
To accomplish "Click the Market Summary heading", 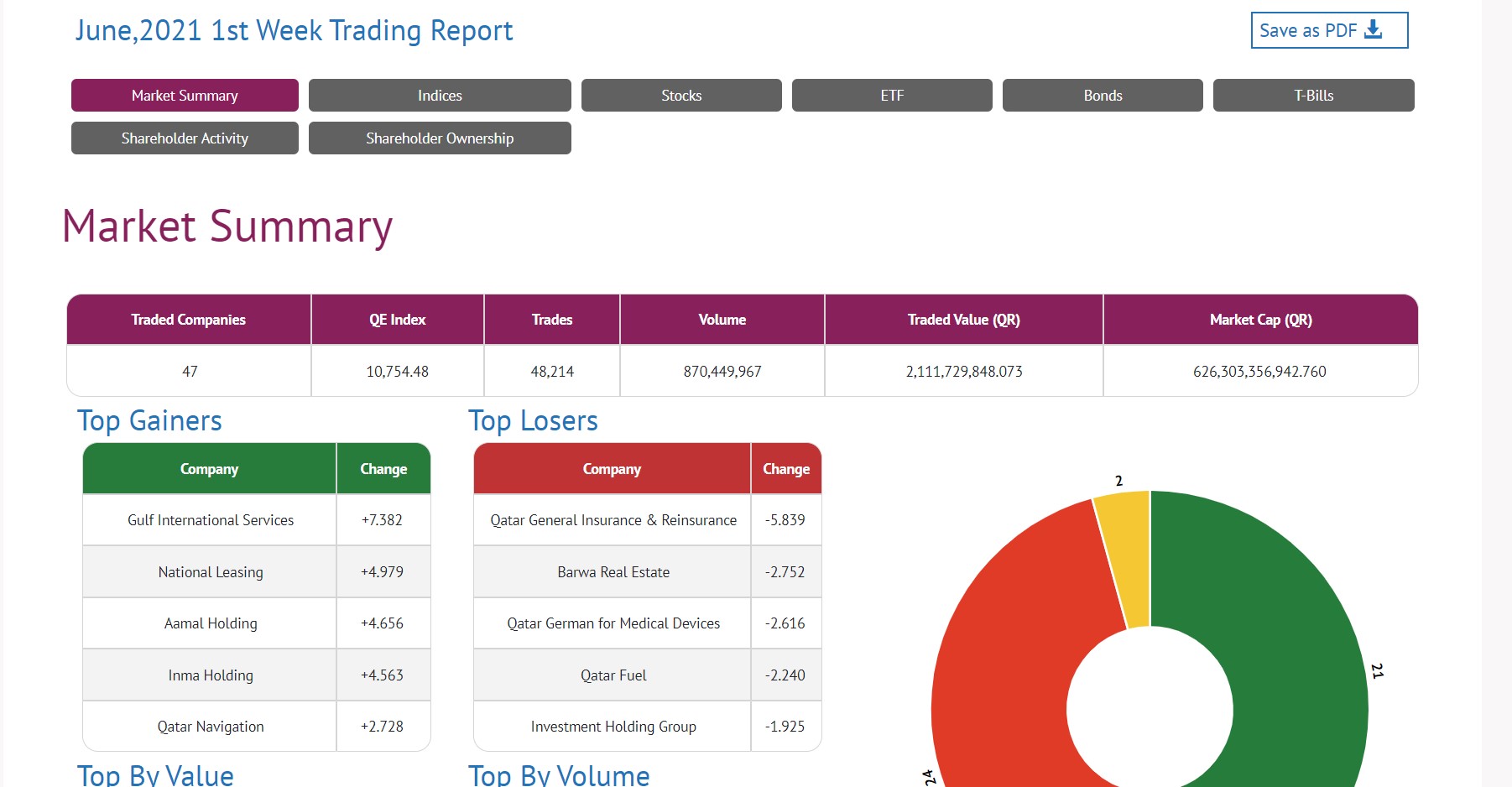I will click(227, 227).
